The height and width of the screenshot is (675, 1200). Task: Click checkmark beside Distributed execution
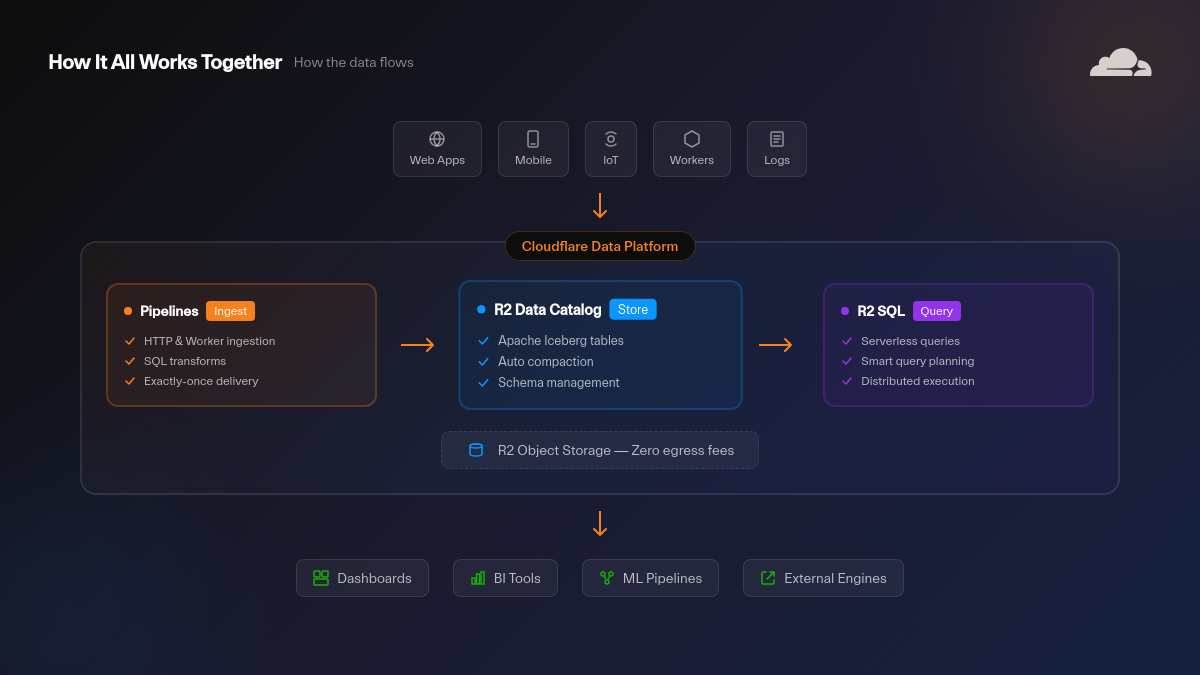847,381
